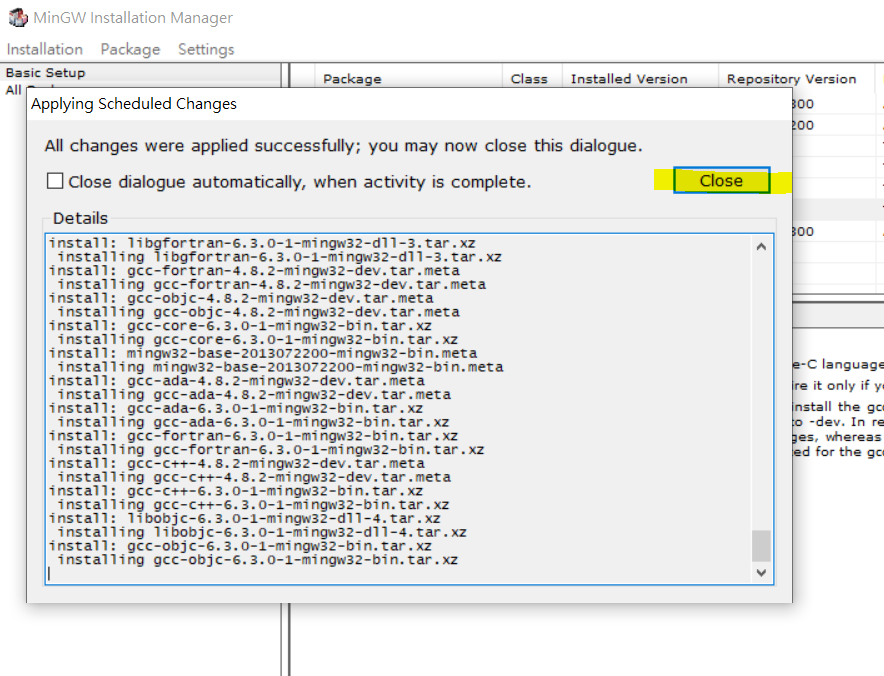Click the Details group label

[x=80, y=218]
